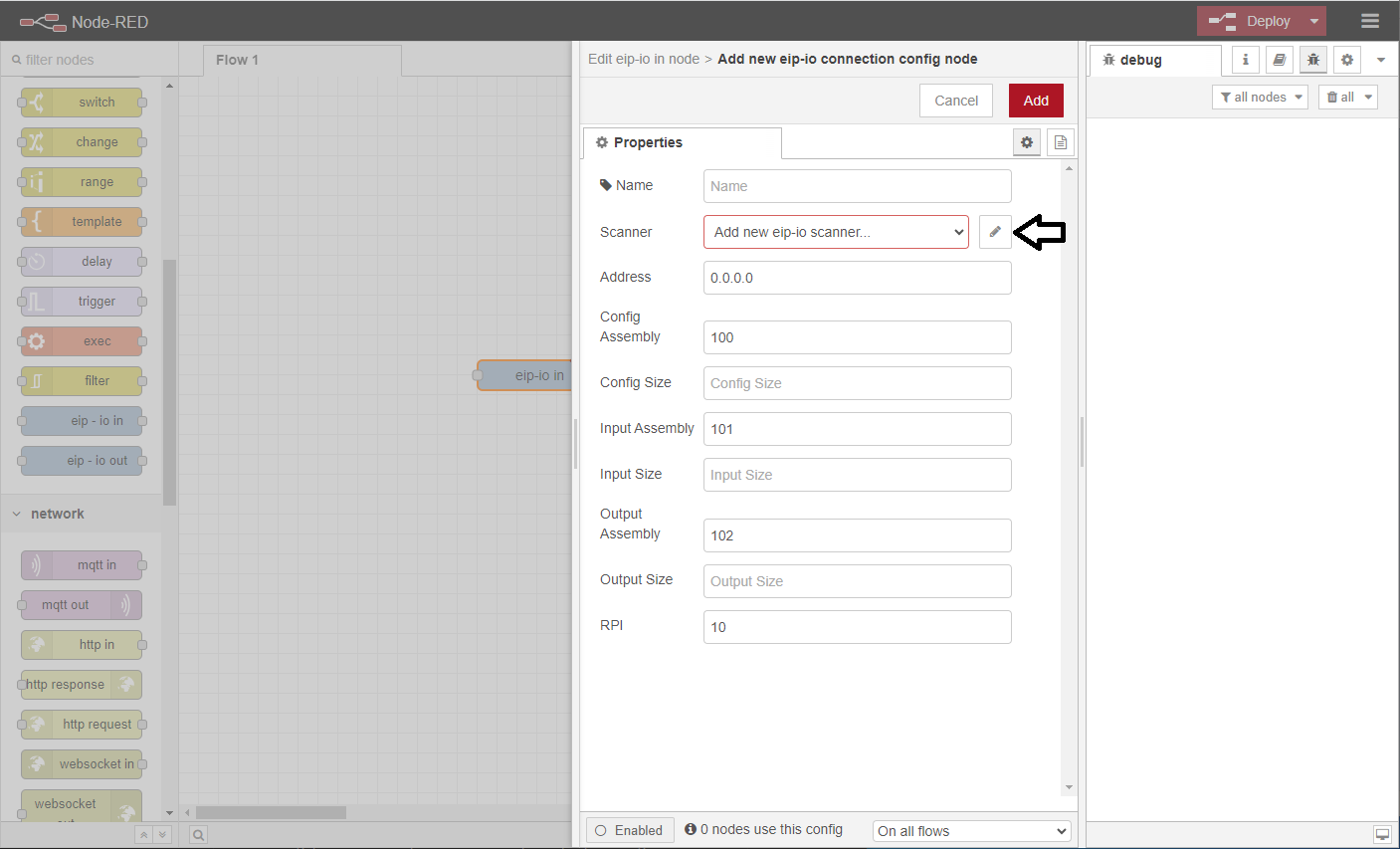1400x849 pixels.
Task: Open the configuration nodes gear sidebar icon
Action: click(1347, 60)
